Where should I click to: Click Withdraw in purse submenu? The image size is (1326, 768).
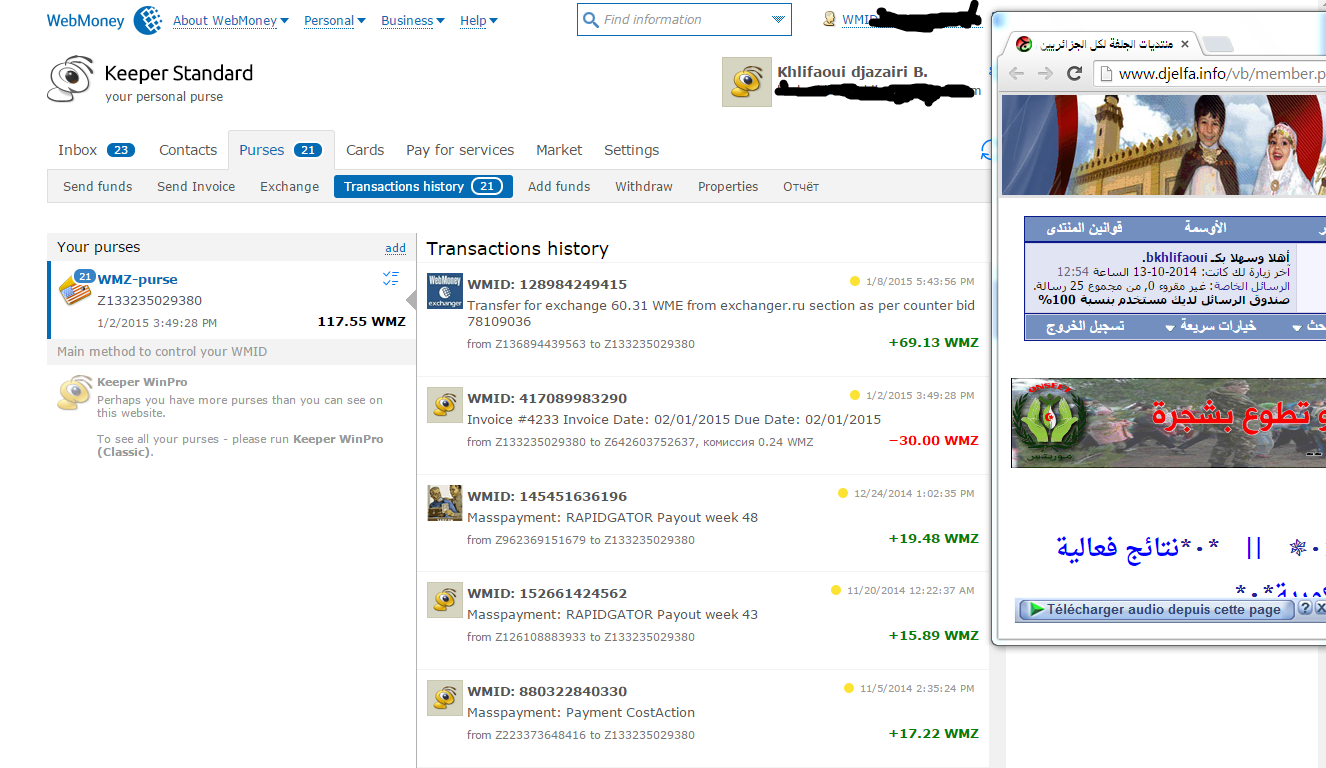pos(644,186)
